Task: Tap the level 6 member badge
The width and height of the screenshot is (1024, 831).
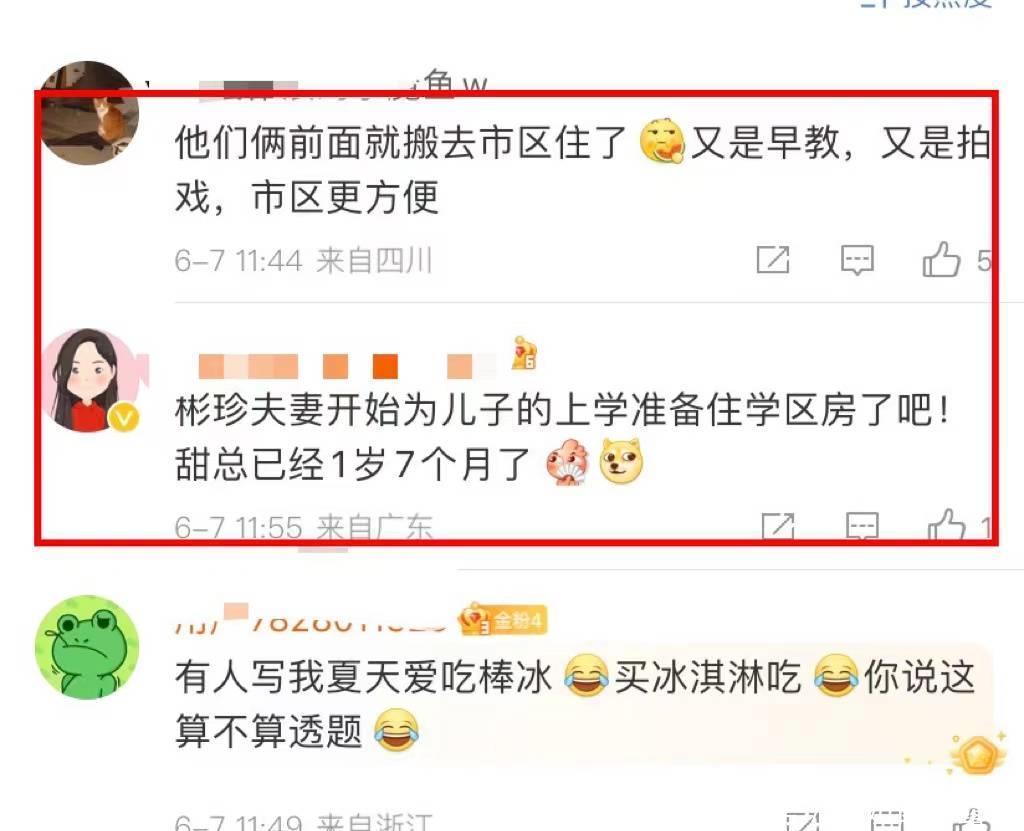Action: click(524, 353)
